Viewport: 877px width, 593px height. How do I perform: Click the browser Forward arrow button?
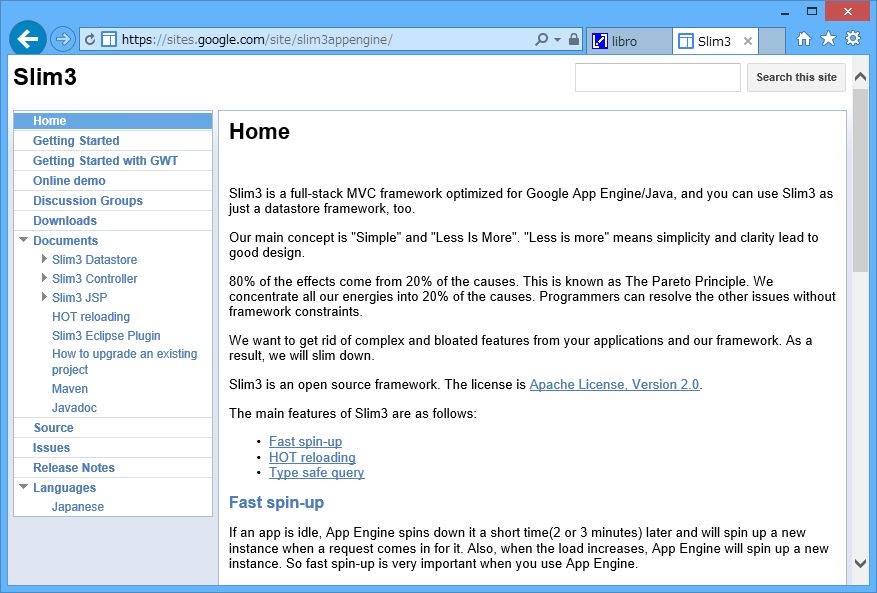pyautogui.click(x=62, y=39)
